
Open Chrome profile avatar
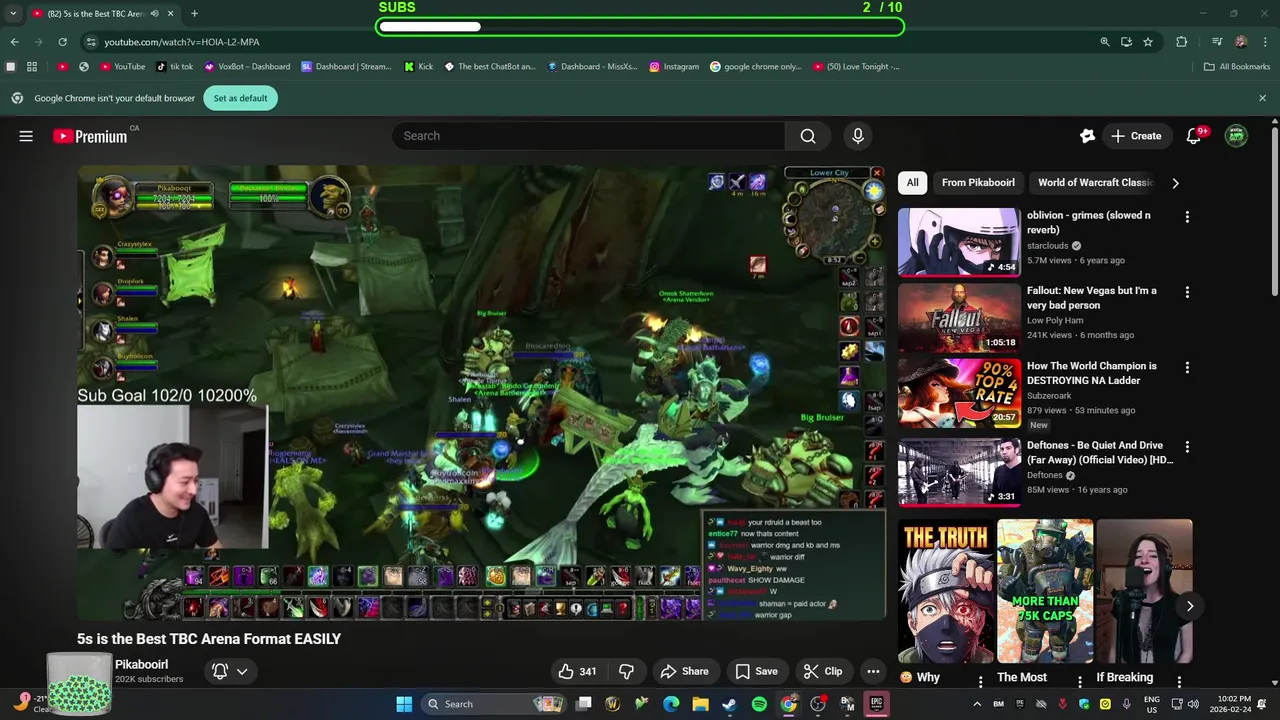[x=1241, y=42]
